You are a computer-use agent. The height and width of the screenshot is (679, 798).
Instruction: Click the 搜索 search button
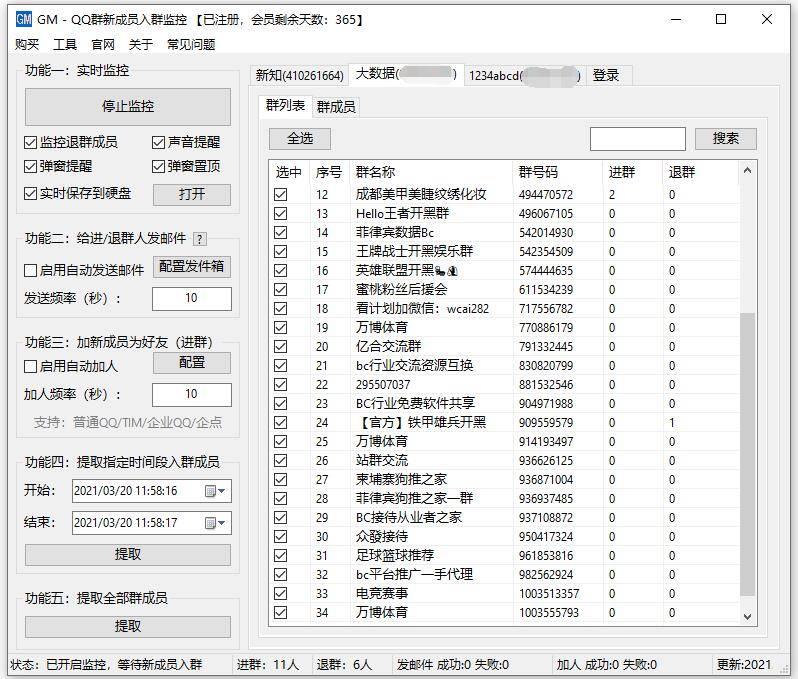[x=725, y=139]
